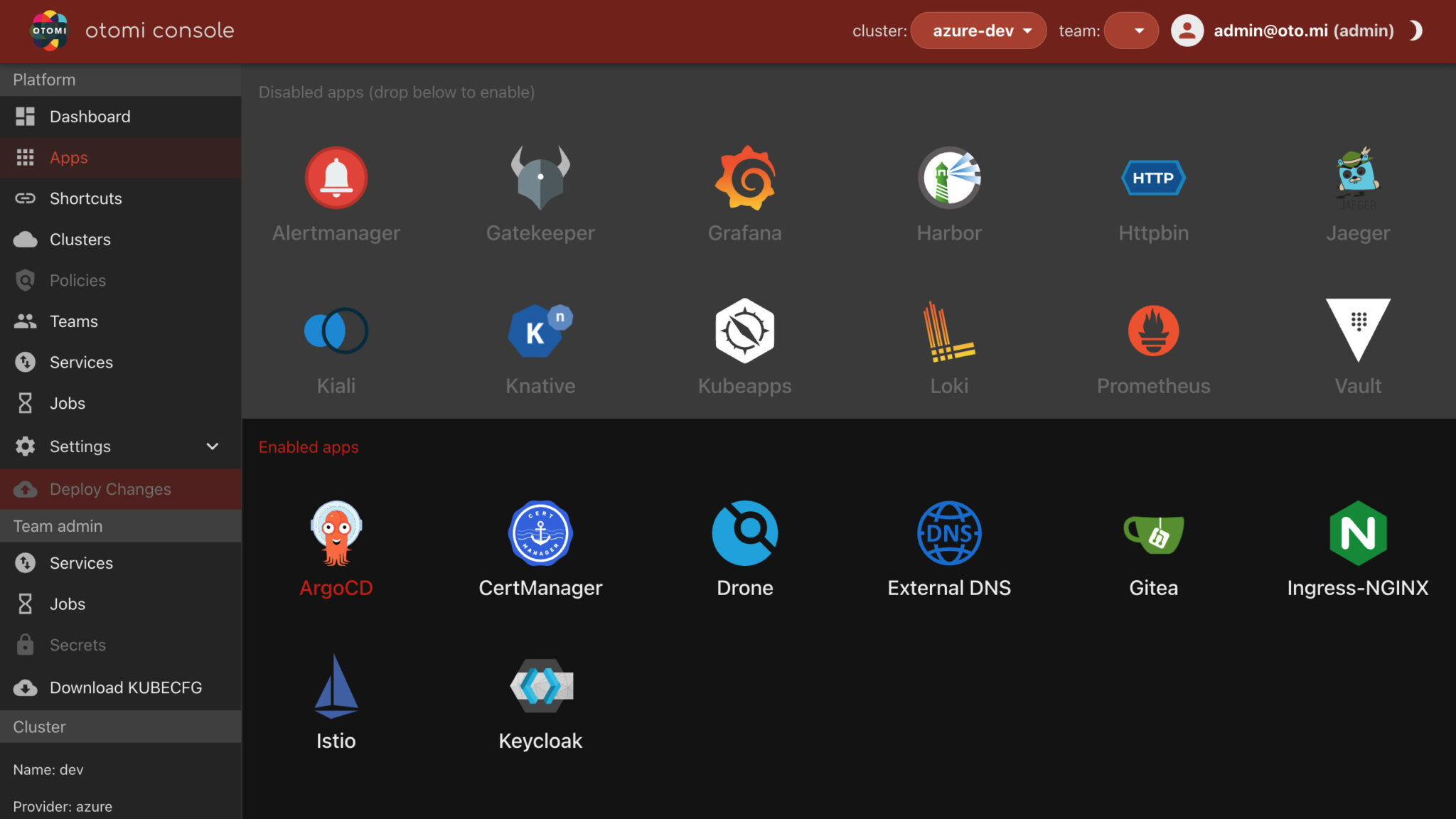The image size is (1456, 819).
Task: Click the 'Disabled apps (drop below to enable)' heading
Action: 397,92
